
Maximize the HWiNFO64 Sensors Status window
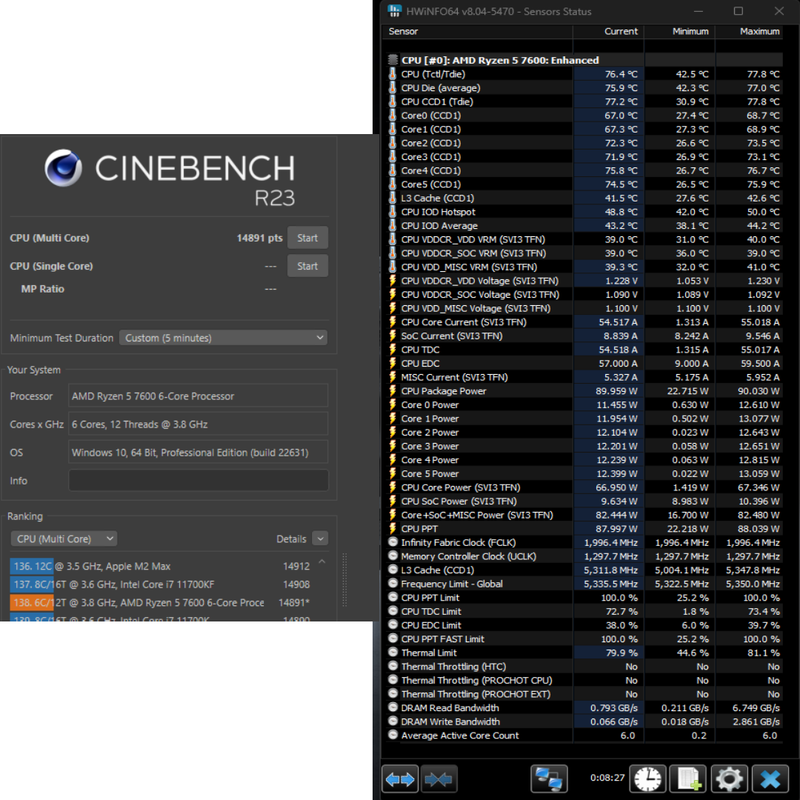coord(738,11)
